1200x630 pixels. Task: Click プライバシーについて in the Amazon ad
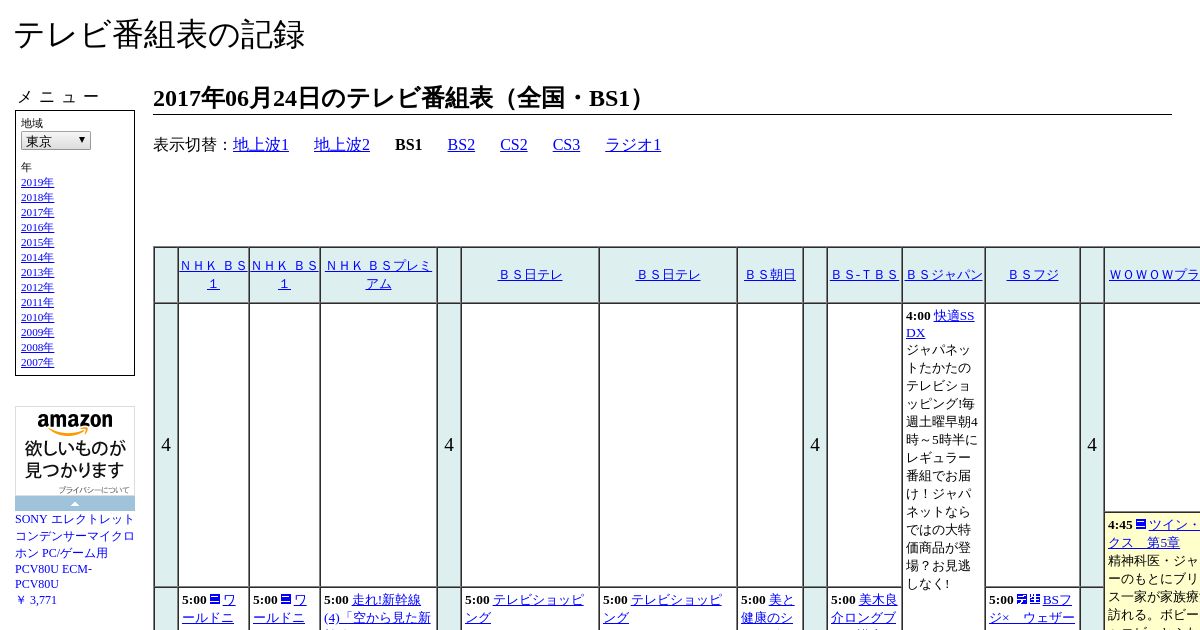pos(93,490)
